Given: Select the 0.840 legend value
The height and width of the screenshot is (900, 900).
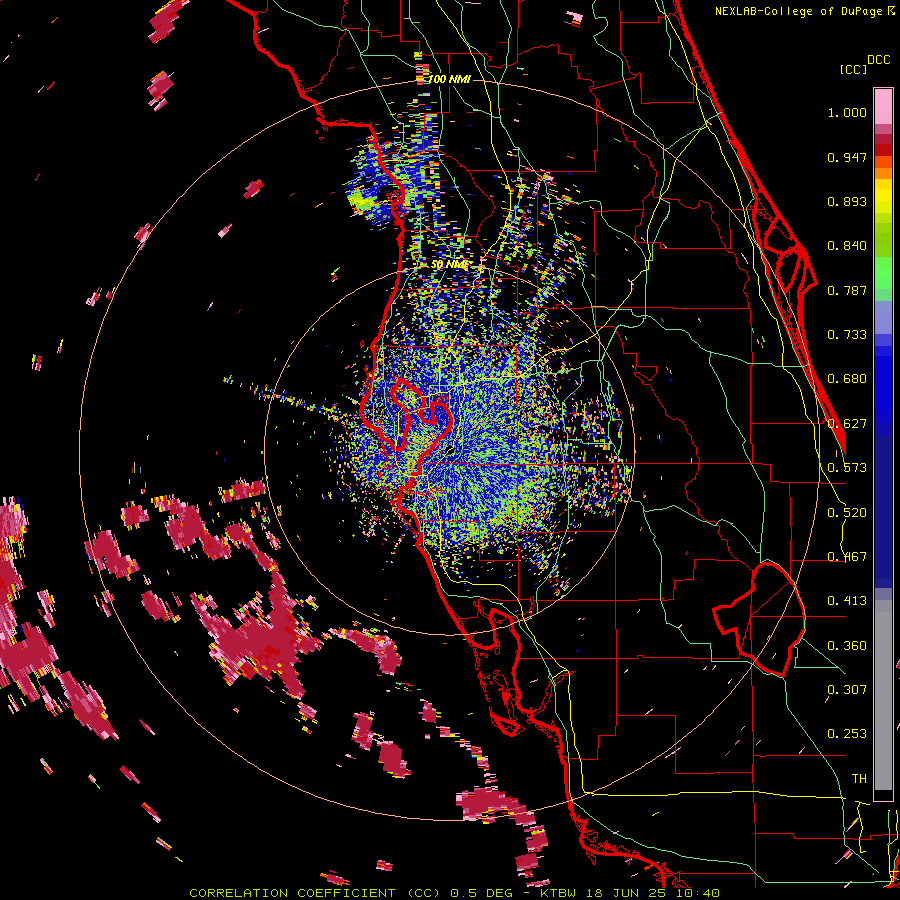Looking at the screenshot, I should (847, 246).
